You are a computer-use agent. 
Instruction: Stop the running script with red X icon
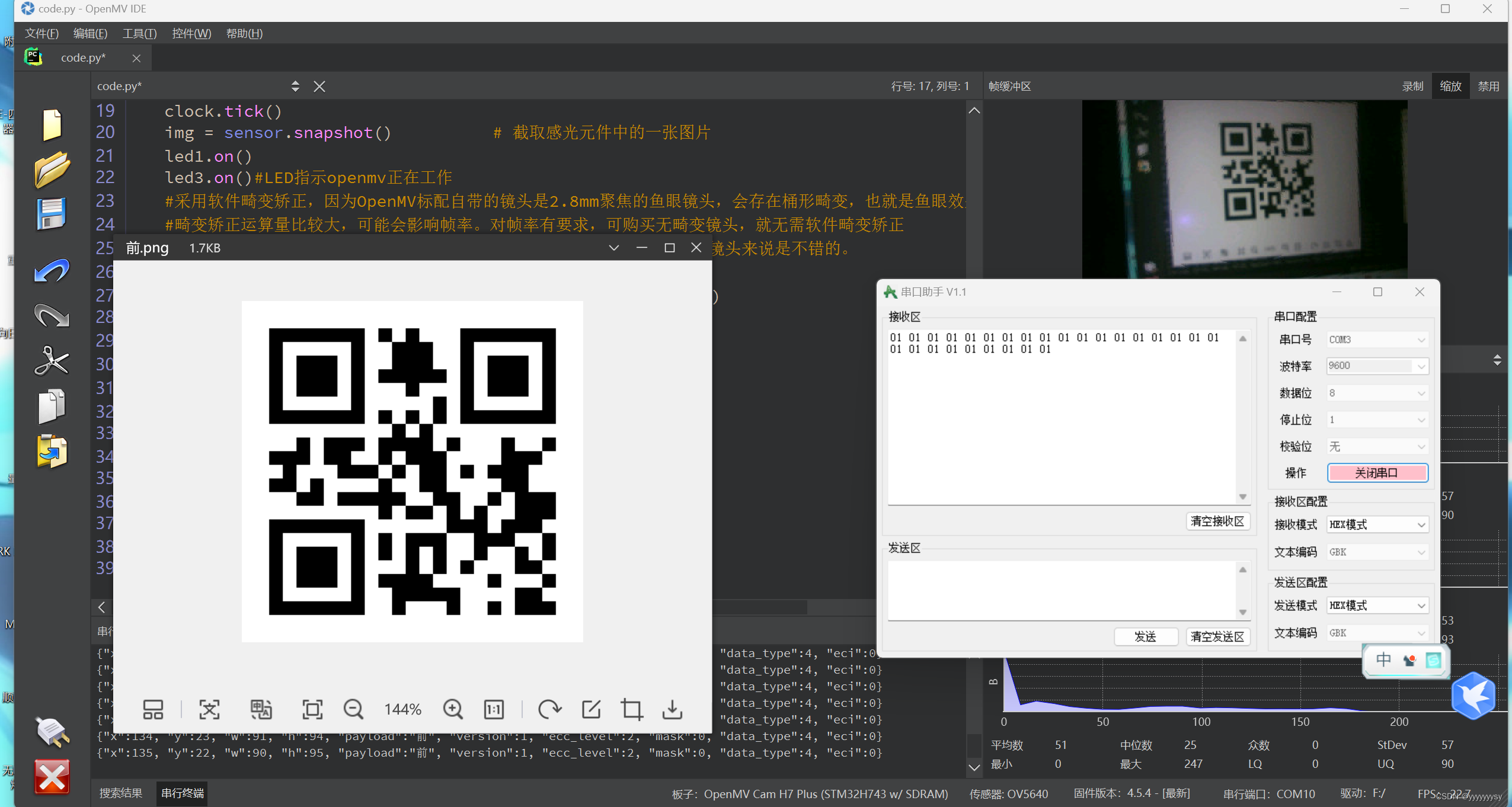click(x=51, y=777)
